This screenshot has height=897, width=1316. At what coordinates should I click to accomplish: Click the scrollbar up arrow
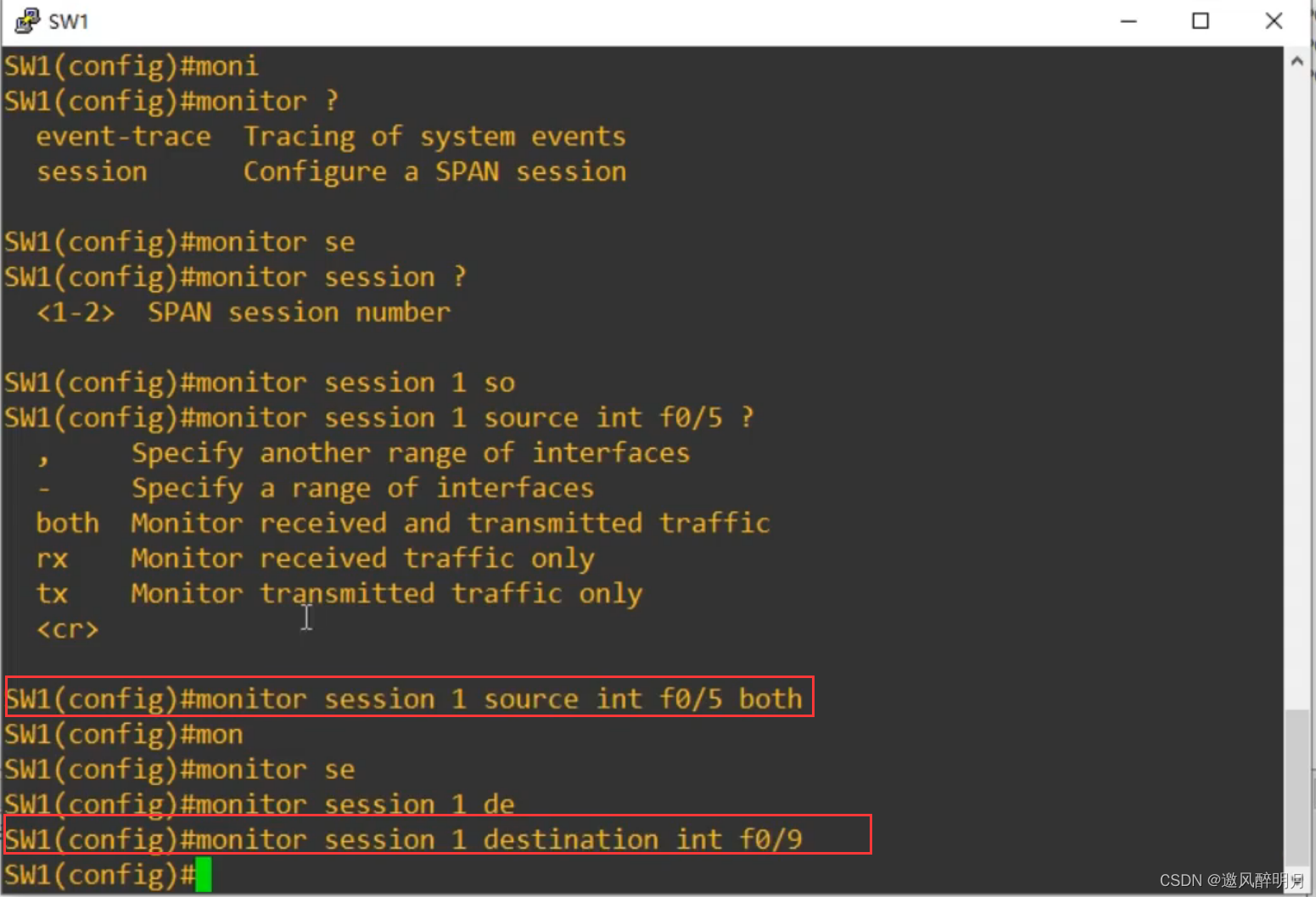click(1296, 62)
